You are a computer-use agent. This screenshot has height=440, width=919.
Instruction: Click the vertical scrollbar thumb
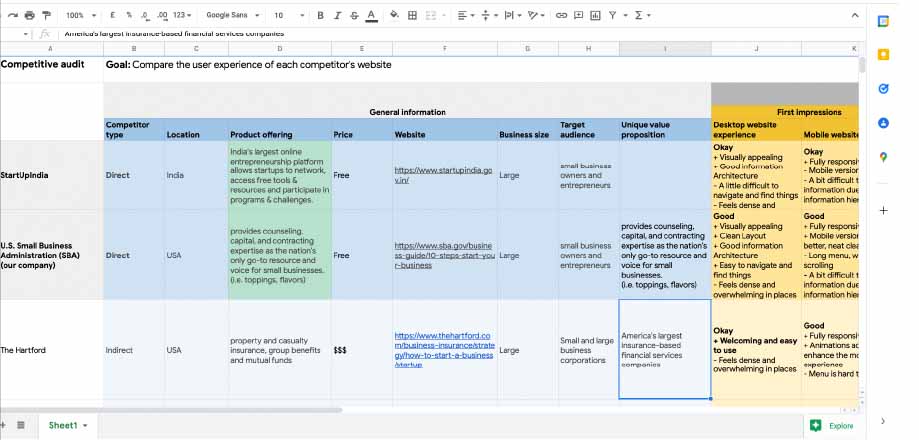pyautogui.click(x=862, y=64)
